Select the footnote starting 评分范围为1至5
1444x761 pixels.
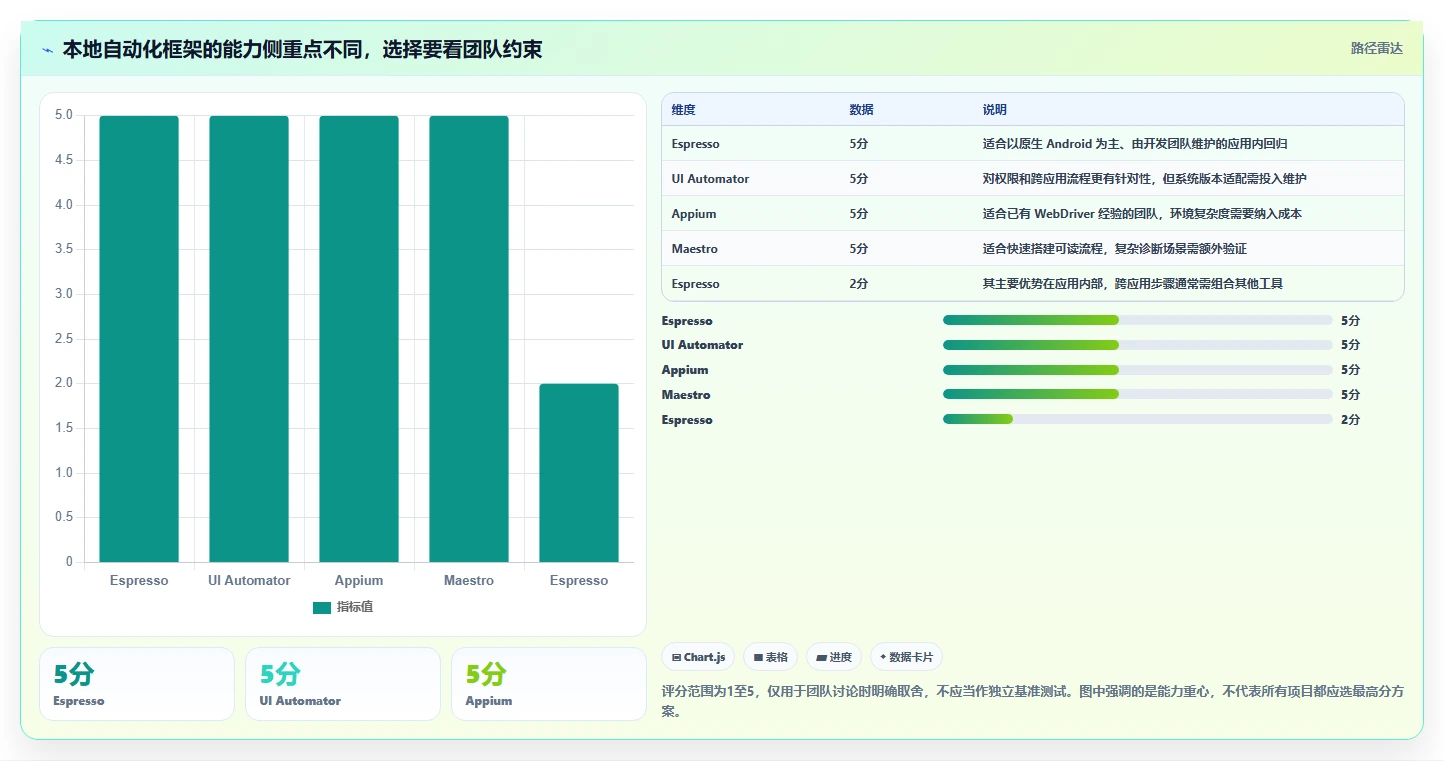click(x=1032, y=701)
